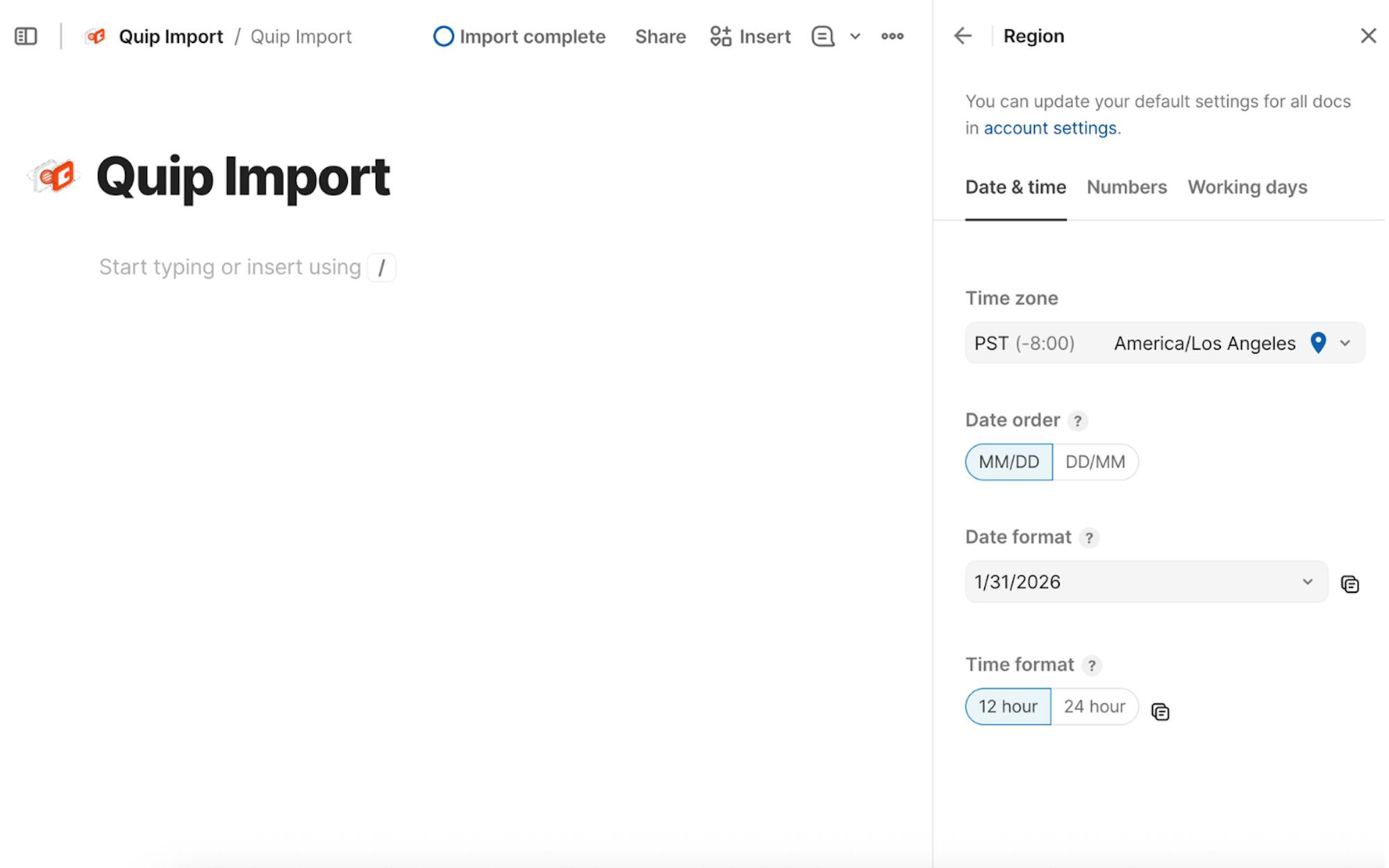
Task: Click the copy icon beside Date format
Action: (1349, 585)
